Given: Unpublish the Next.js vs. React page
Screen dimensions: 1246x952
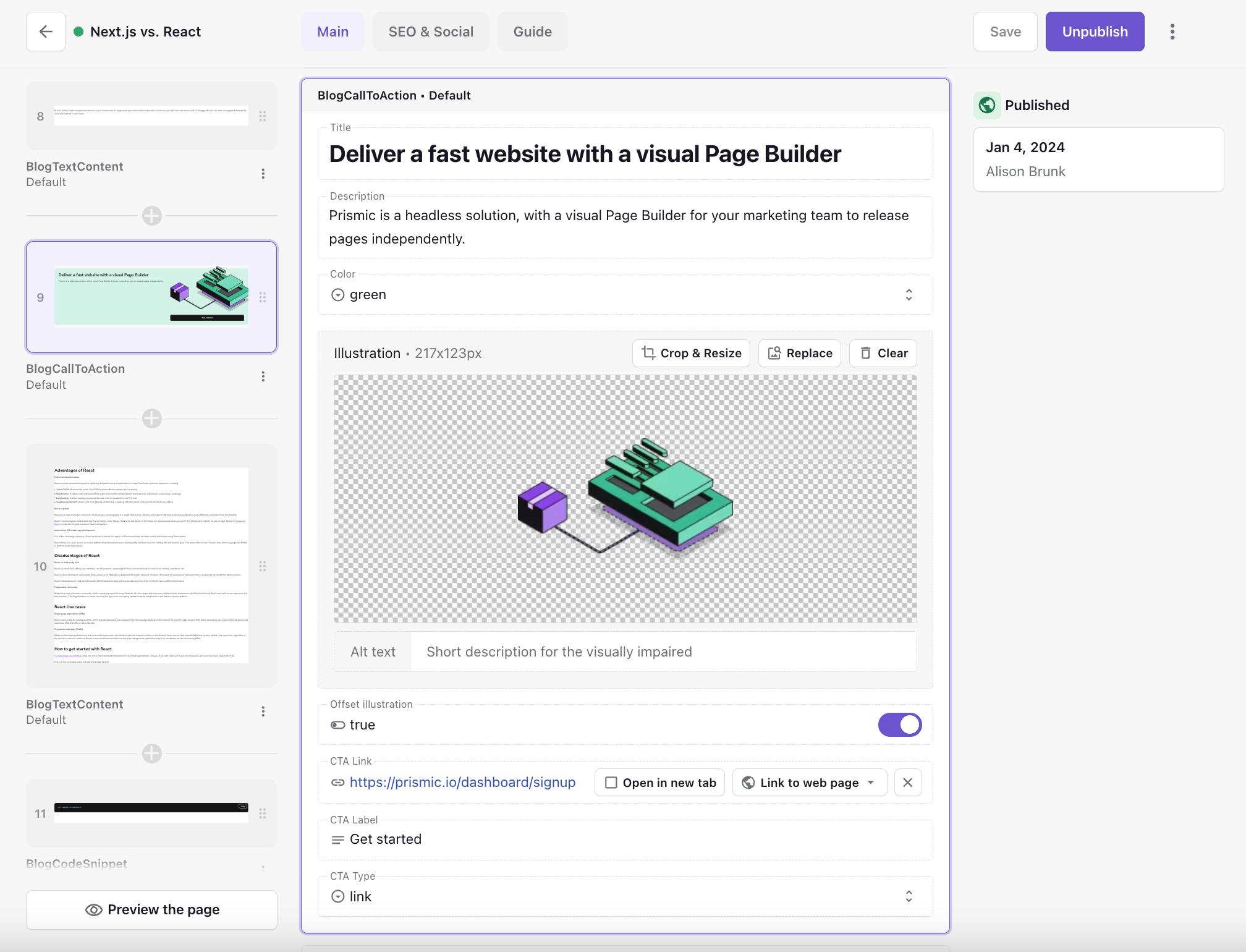Looking at the screenshot, I should coord(1094,31).
